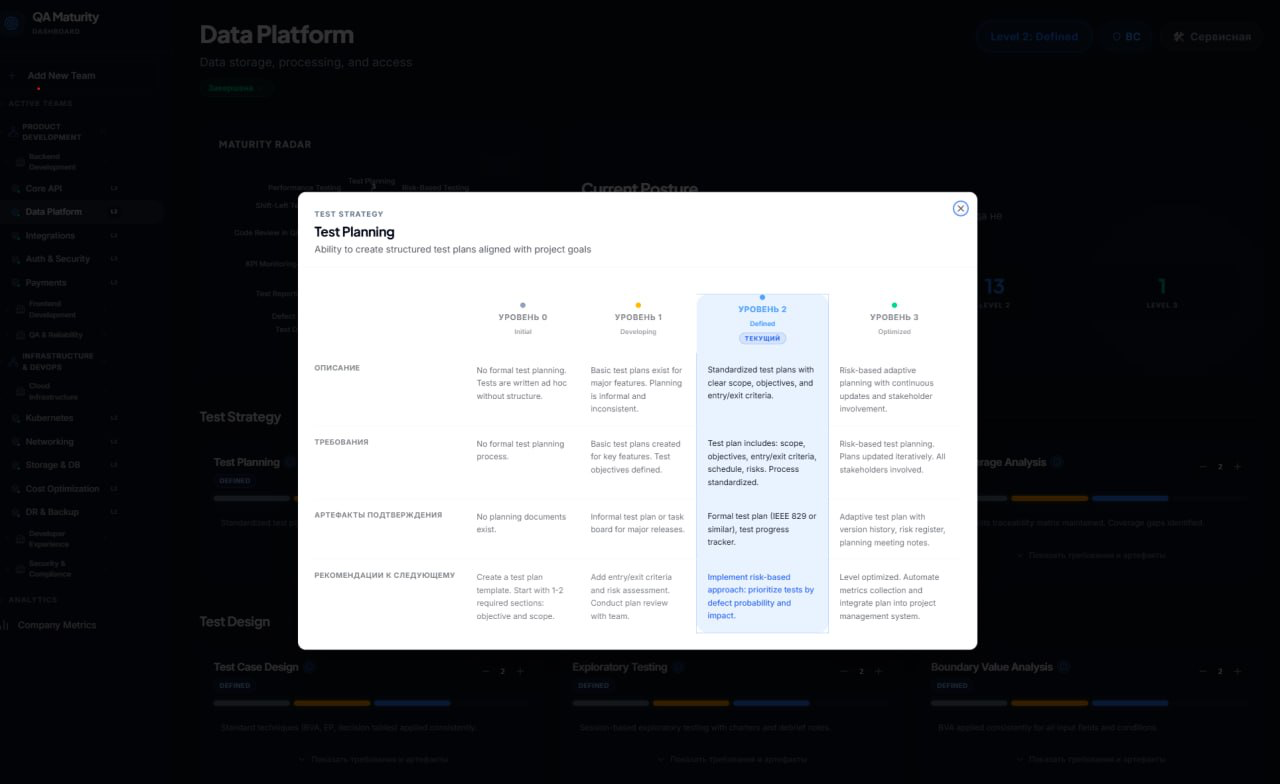
Task: Click the Formal test plan IEEE 829 cell
Action: pyautogui.click(x=762, y=529)
